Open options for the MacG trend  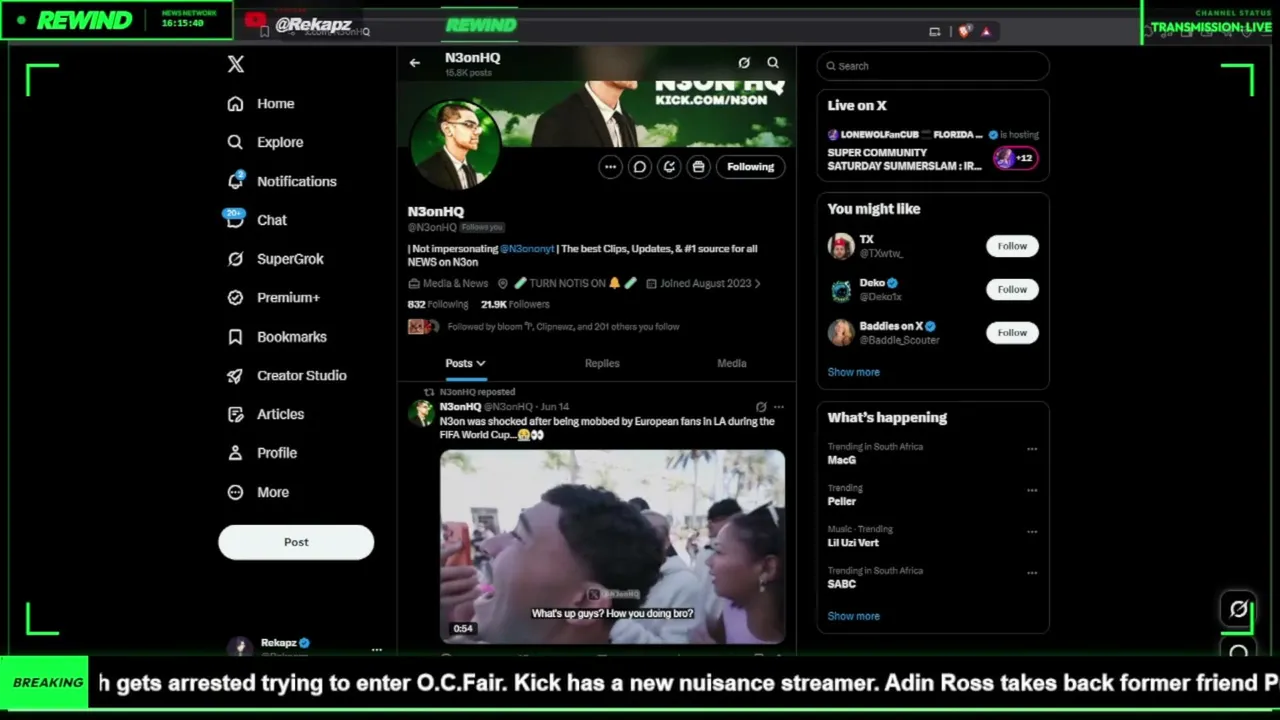click(x=1032, y=449)
